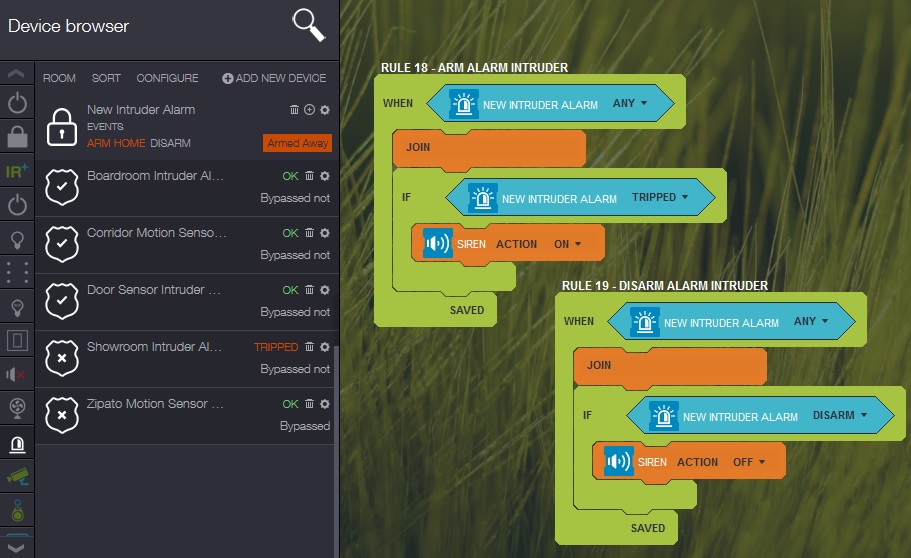Open the CONFIGURE menu

point(167,78)
